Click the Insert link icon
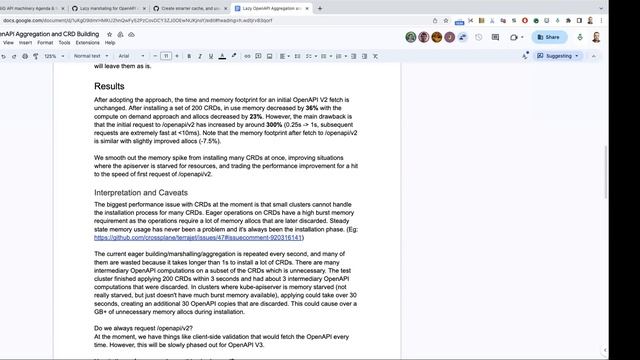The height and width of the screenshot is (360, 640). (247, 56)
